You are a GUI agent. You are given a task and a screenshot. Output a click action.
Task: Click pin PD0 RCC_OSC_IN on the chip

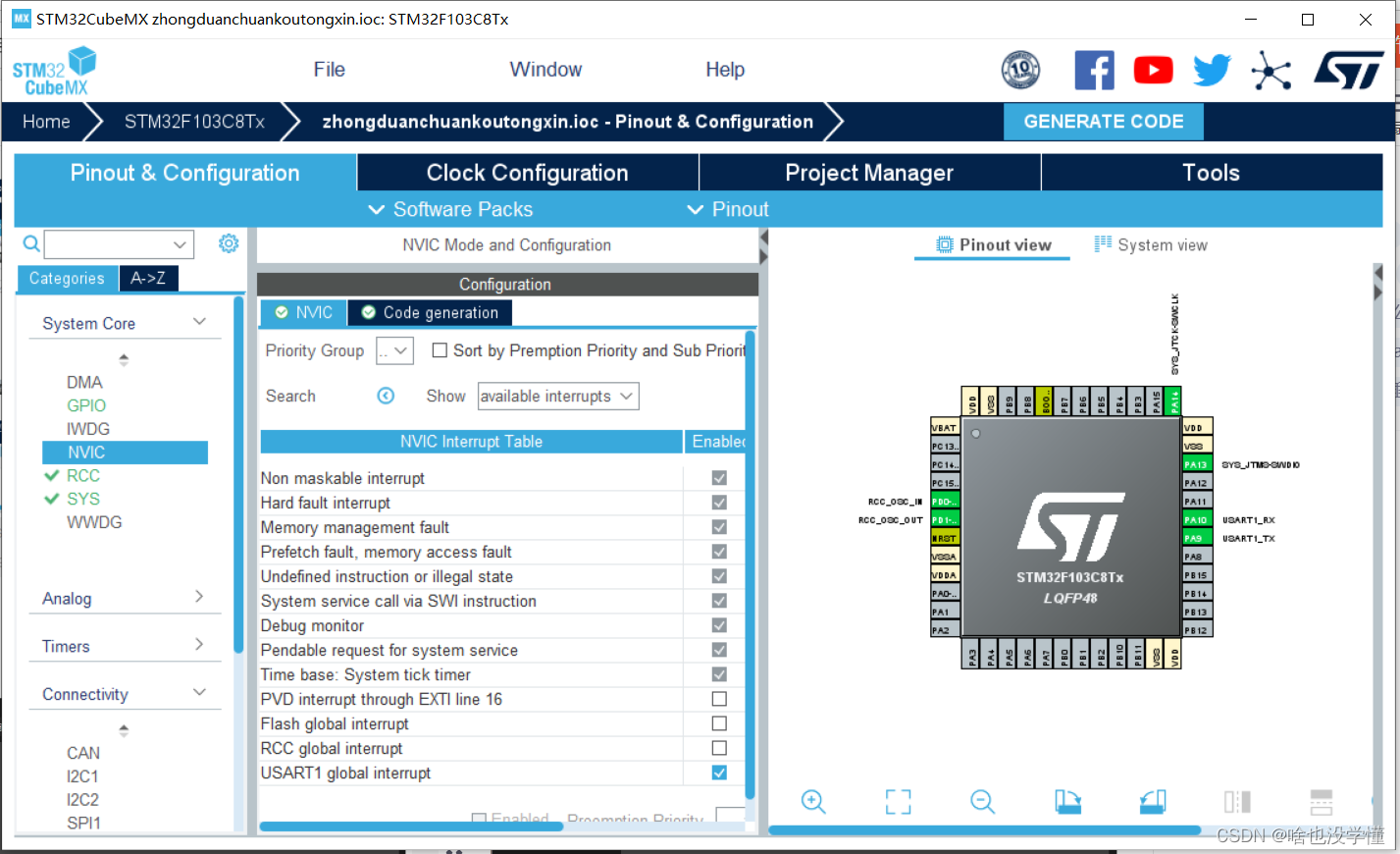coord(945,502)
